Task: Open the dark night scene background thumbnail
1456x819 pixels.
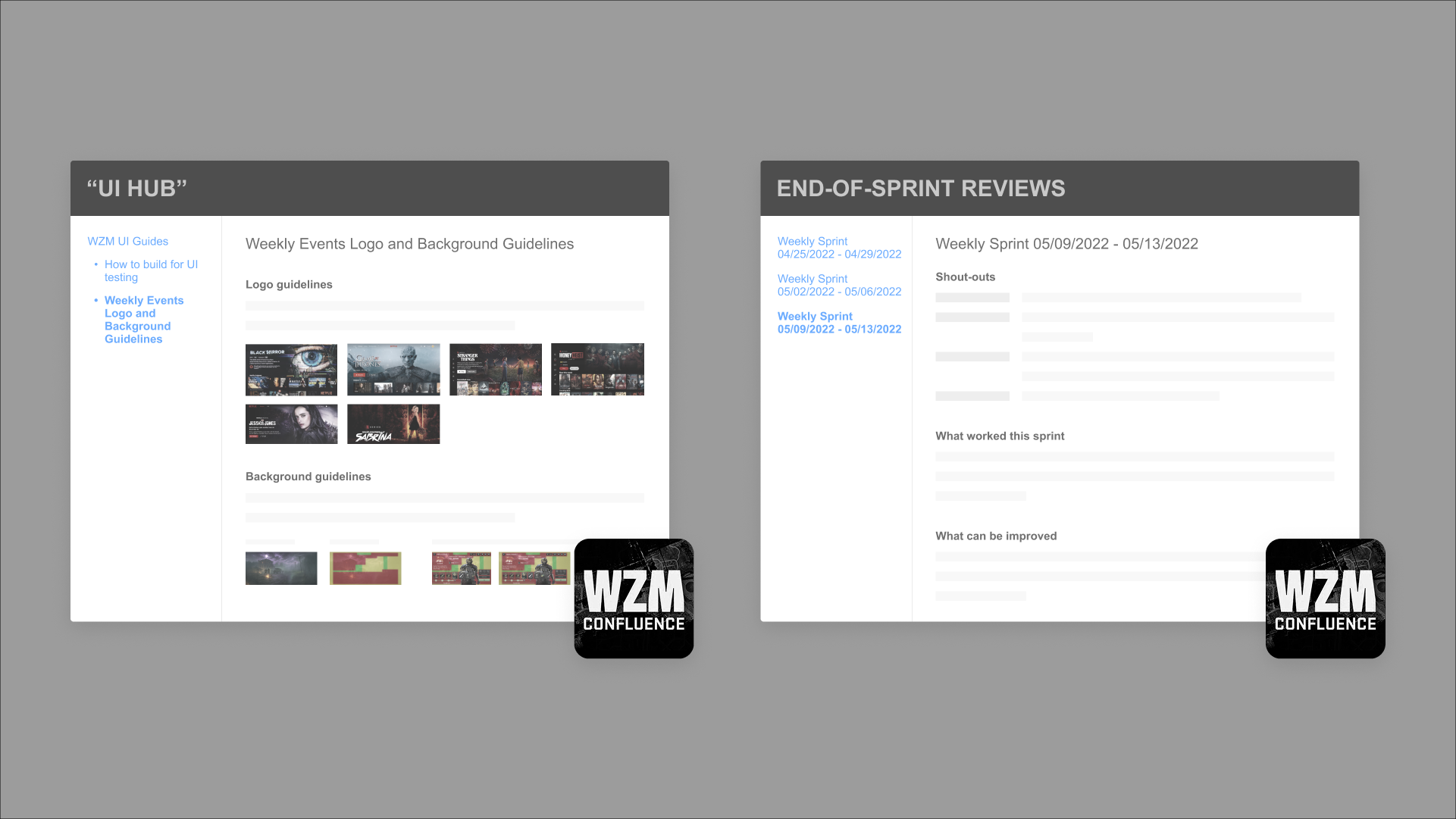Action: pyautogui.click(x=281, y=568)
